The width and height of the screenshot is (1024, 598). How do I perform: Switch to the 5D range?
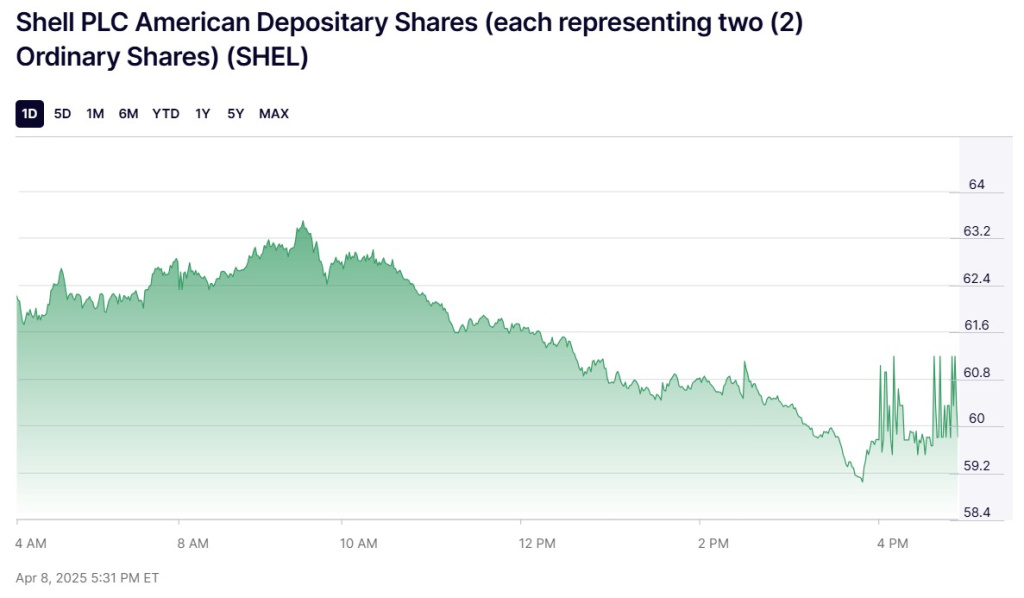62,114
